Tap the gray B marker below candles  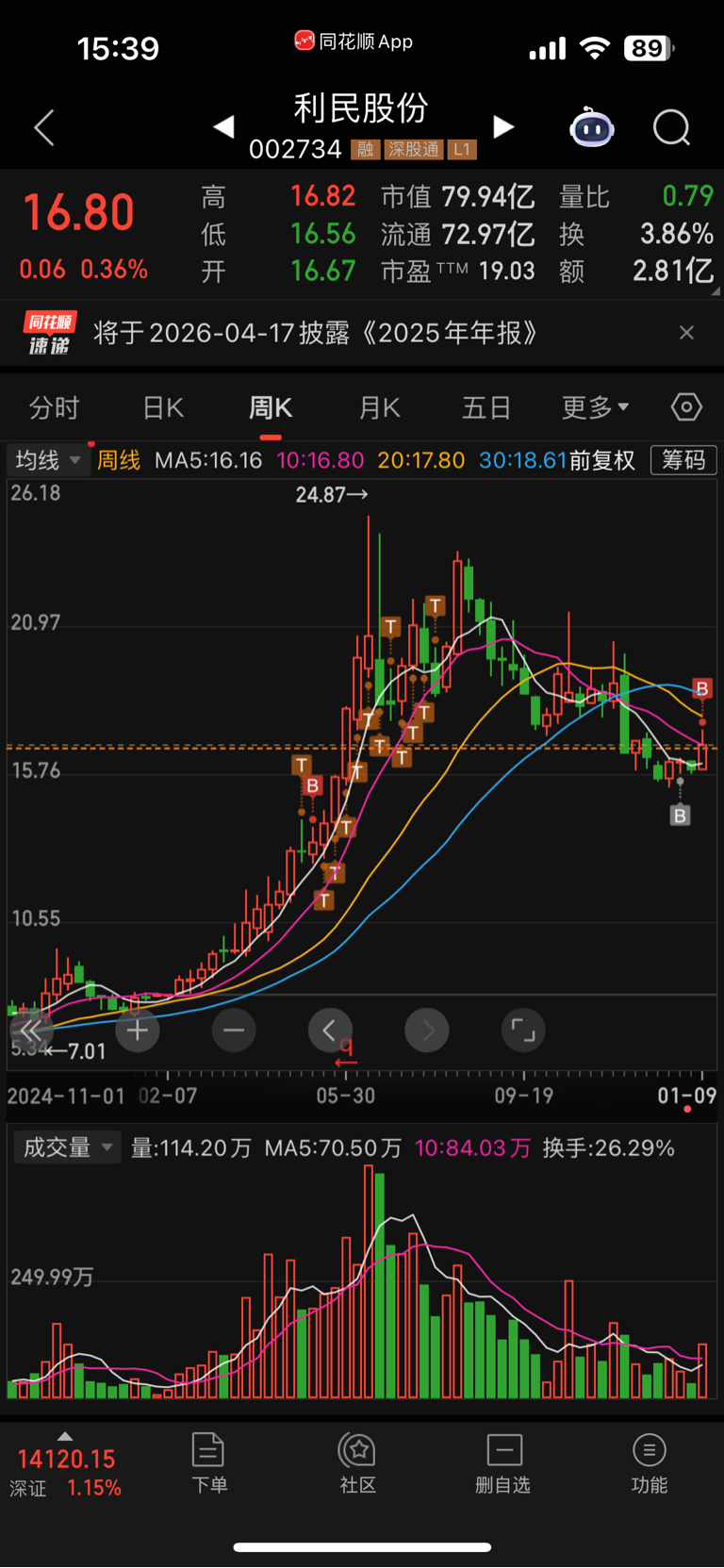click(x=680, y=816)
